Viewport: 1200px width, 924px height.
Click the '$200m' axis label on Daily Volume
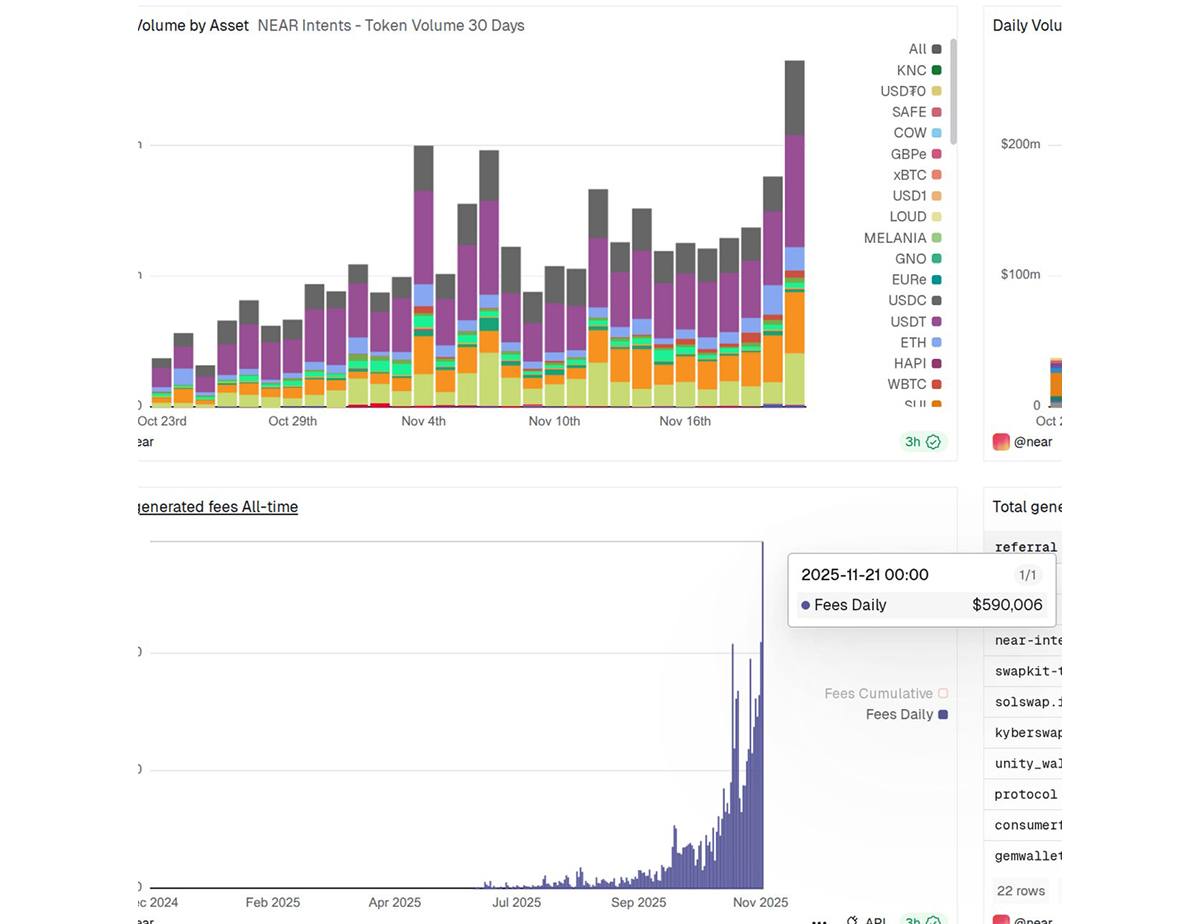tap(1020, 144)
